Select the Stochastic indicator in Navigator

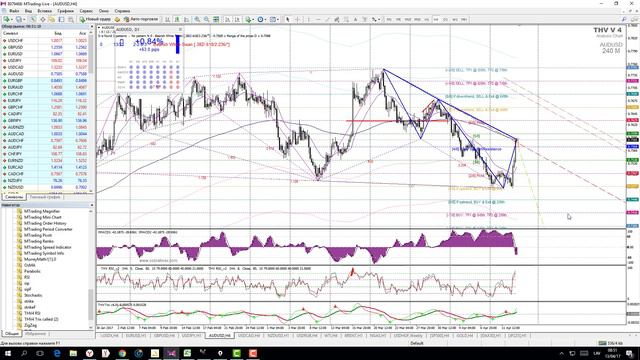pos(33,295)
